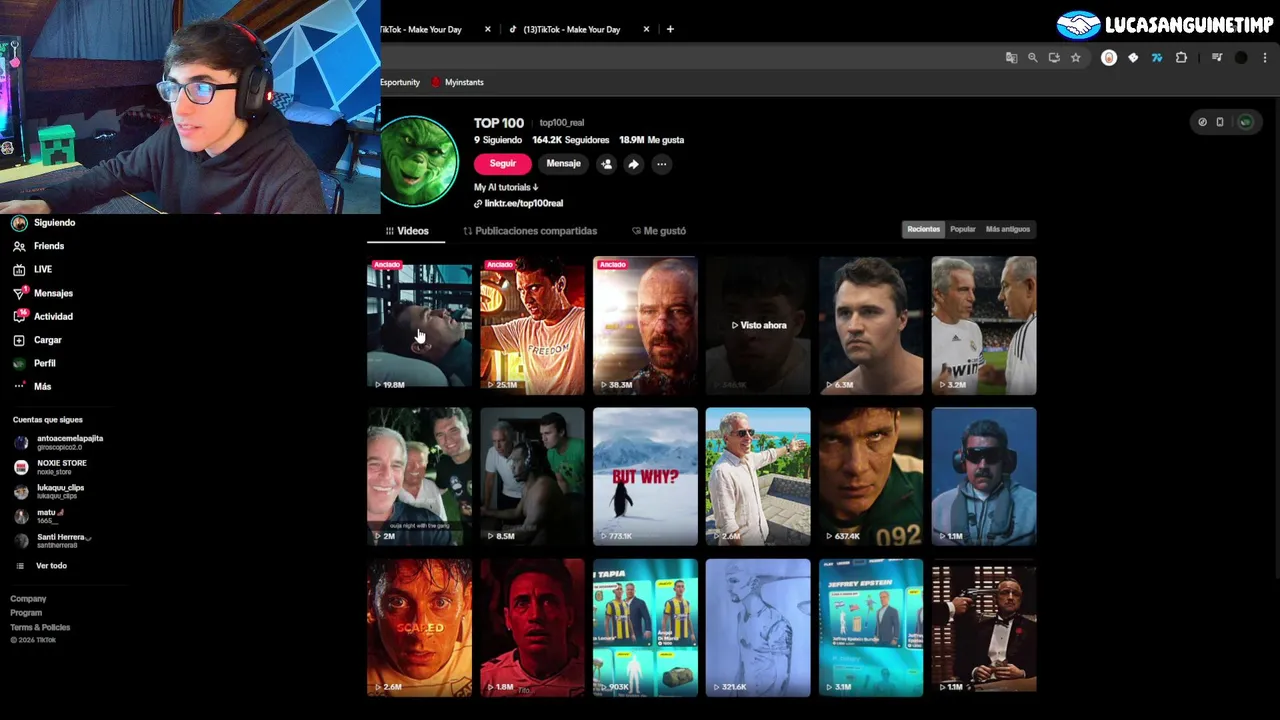Screen dimensions: 1280x720
Task: Click the phone icon in the floating widget
Action: (1220, 122)
